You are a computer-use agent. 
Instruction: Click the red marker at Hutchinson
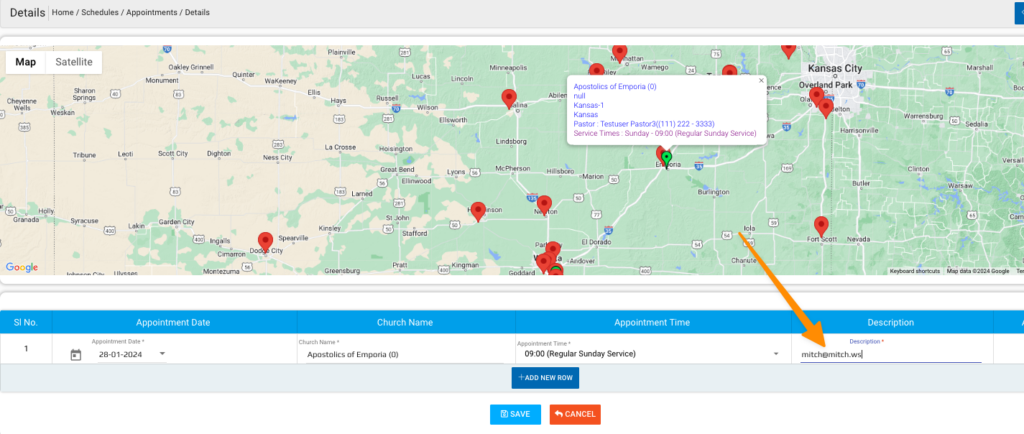pyautogui.click(x=479, y=212)
